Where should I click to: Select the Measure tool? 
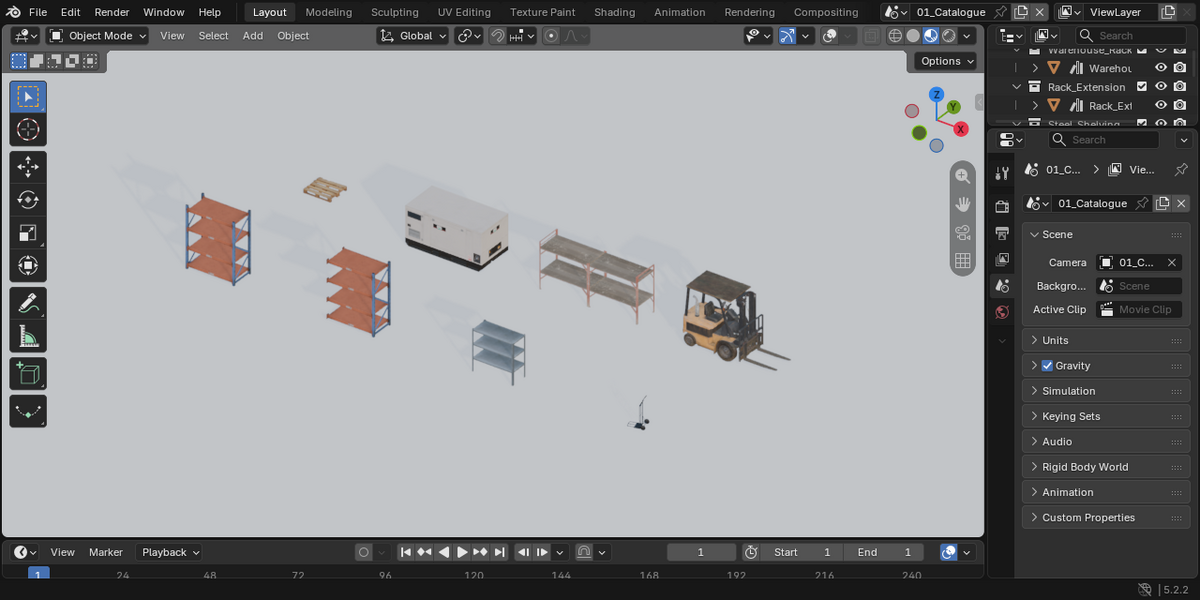pos(28,336)
